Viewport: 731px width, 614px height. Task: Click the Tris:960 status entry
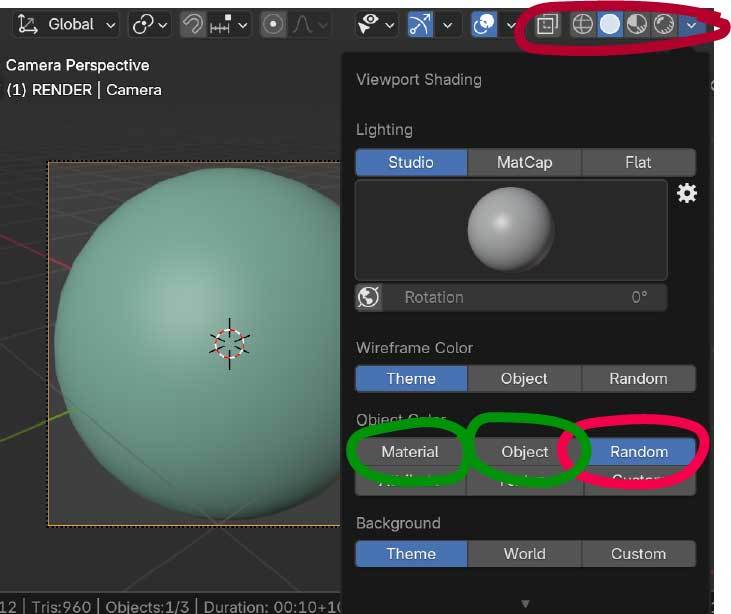pyautogui.click(x=61, y=607)
